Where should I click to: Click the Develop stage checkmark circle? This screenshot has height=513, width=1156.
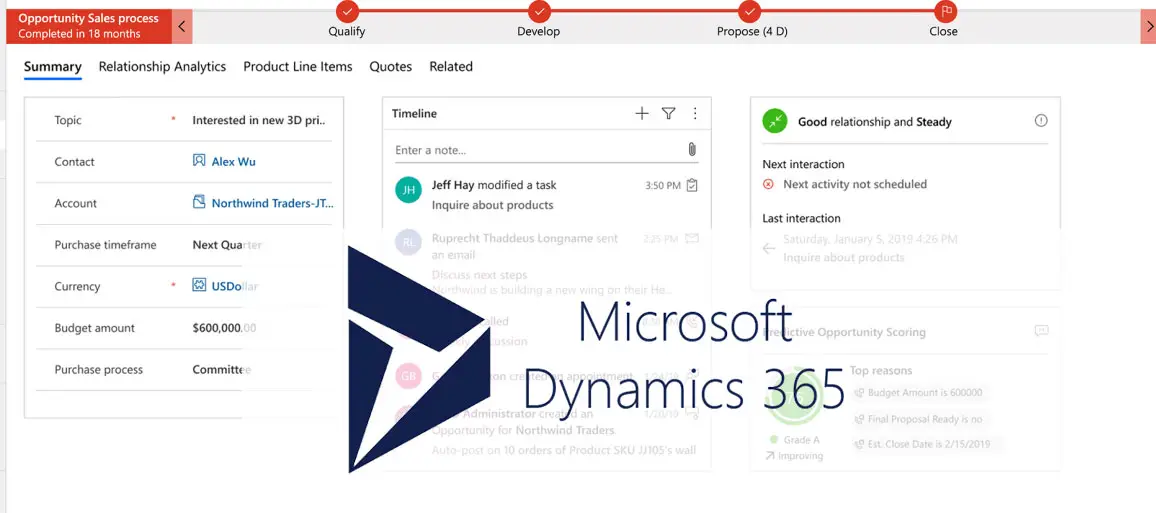[x=539, y=11]
